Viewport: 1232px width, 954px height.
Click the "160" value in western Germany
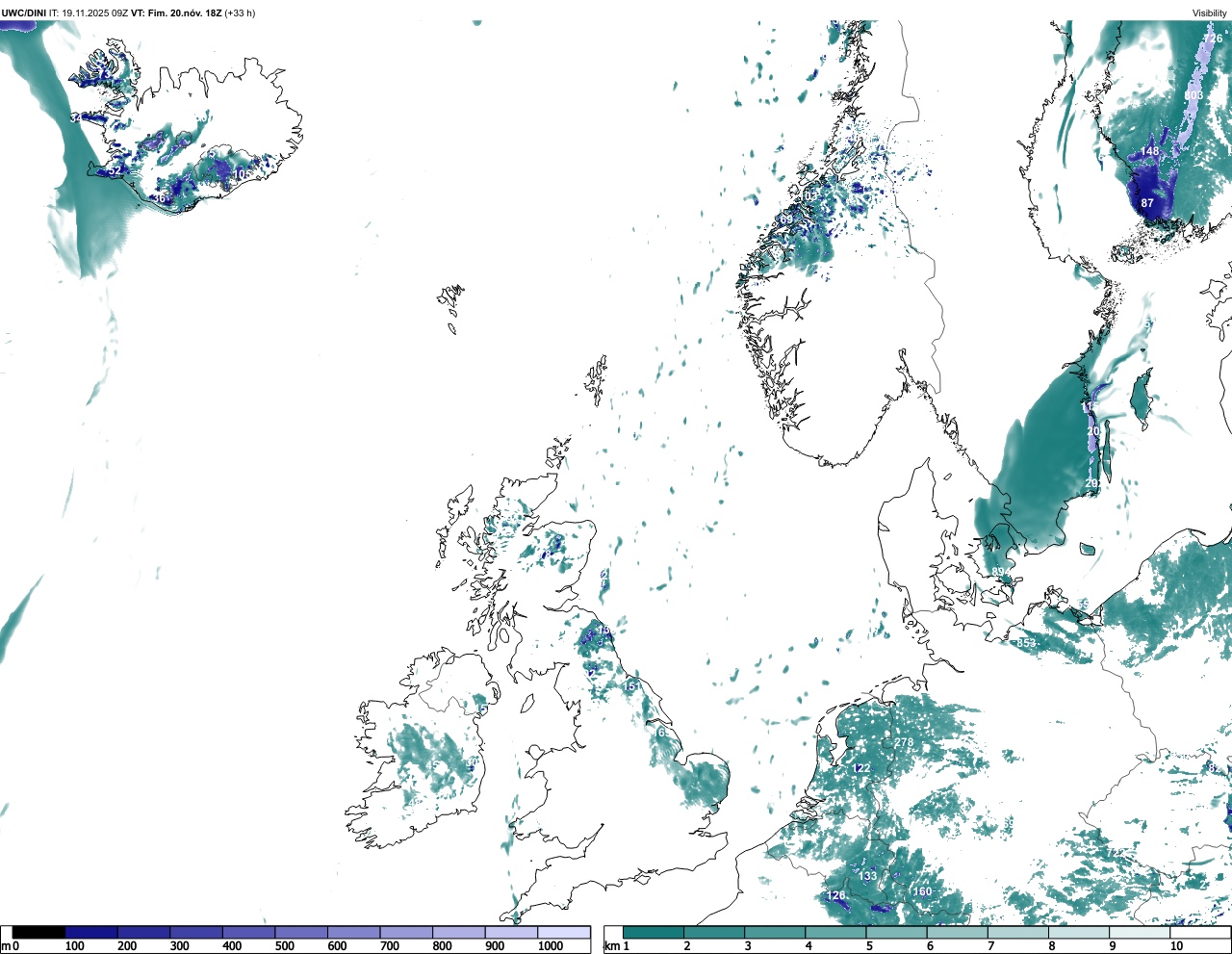[x=922, y=891]
